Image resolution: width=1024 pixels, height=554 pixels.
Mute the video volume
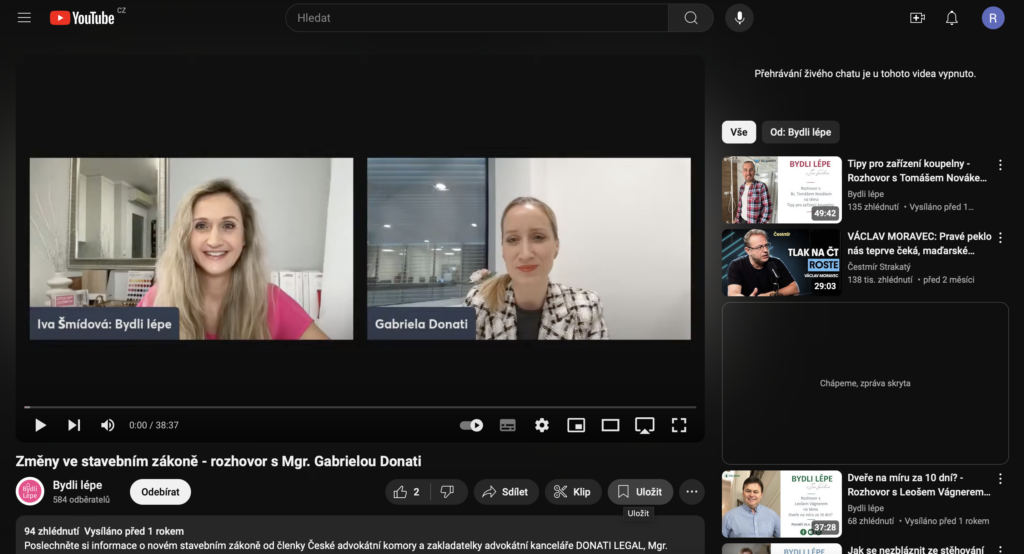[107, 425]
